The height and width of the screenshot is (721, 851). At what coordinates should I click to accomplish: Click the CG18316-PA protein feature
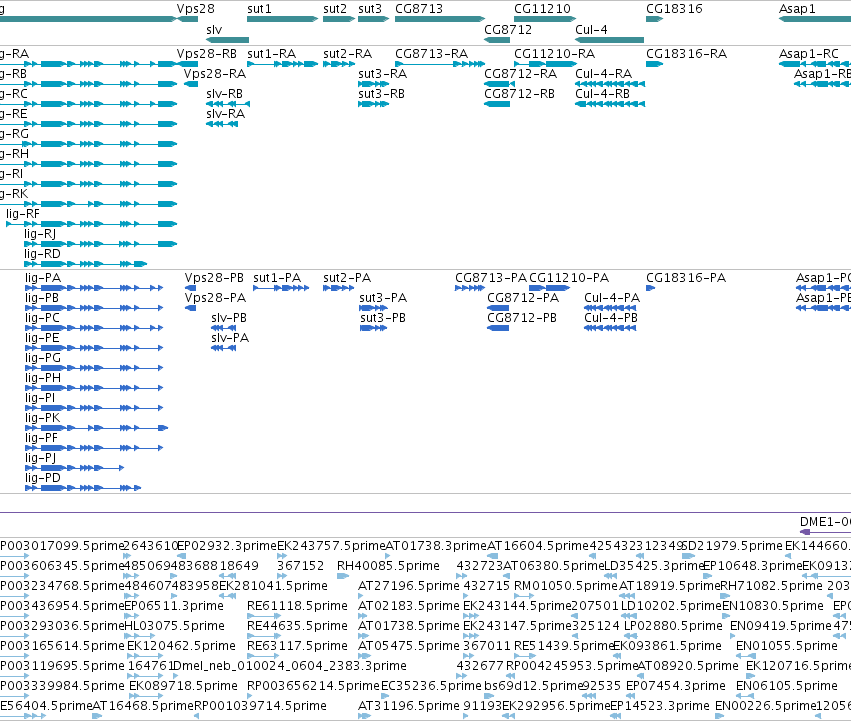point(651,288)
